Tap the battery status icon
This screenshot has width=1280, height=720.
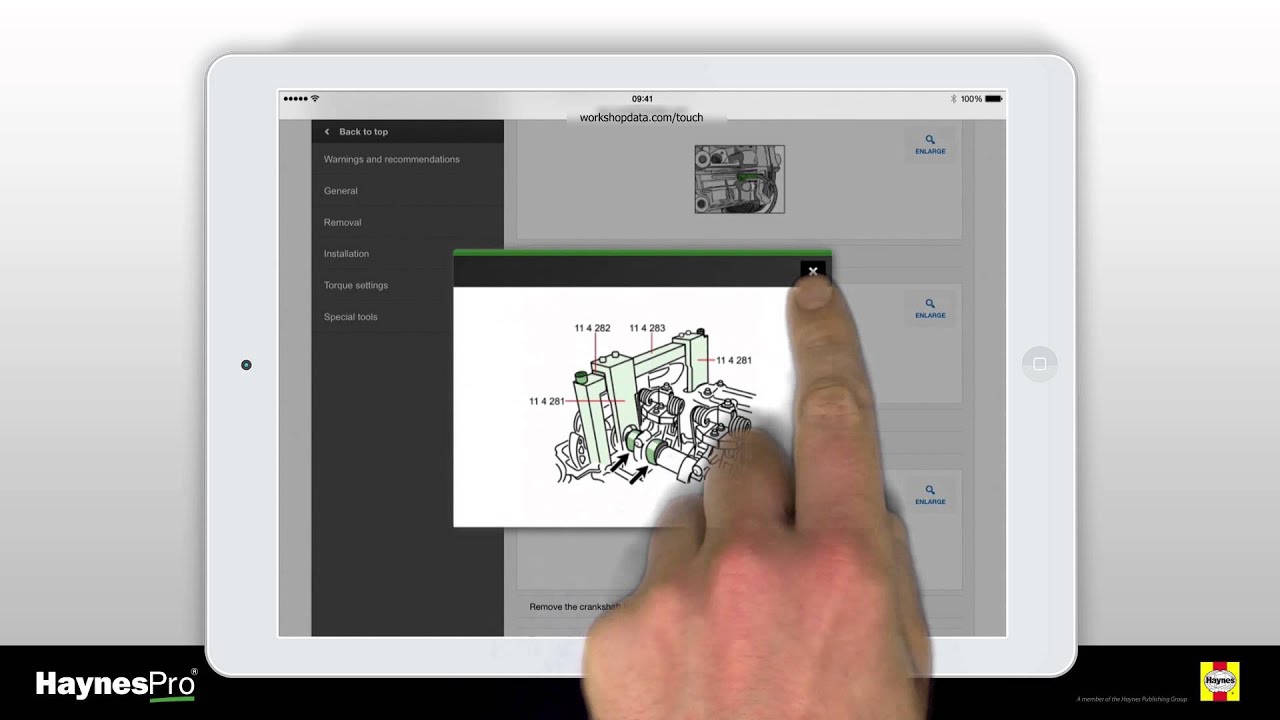(x=993, y=99)
